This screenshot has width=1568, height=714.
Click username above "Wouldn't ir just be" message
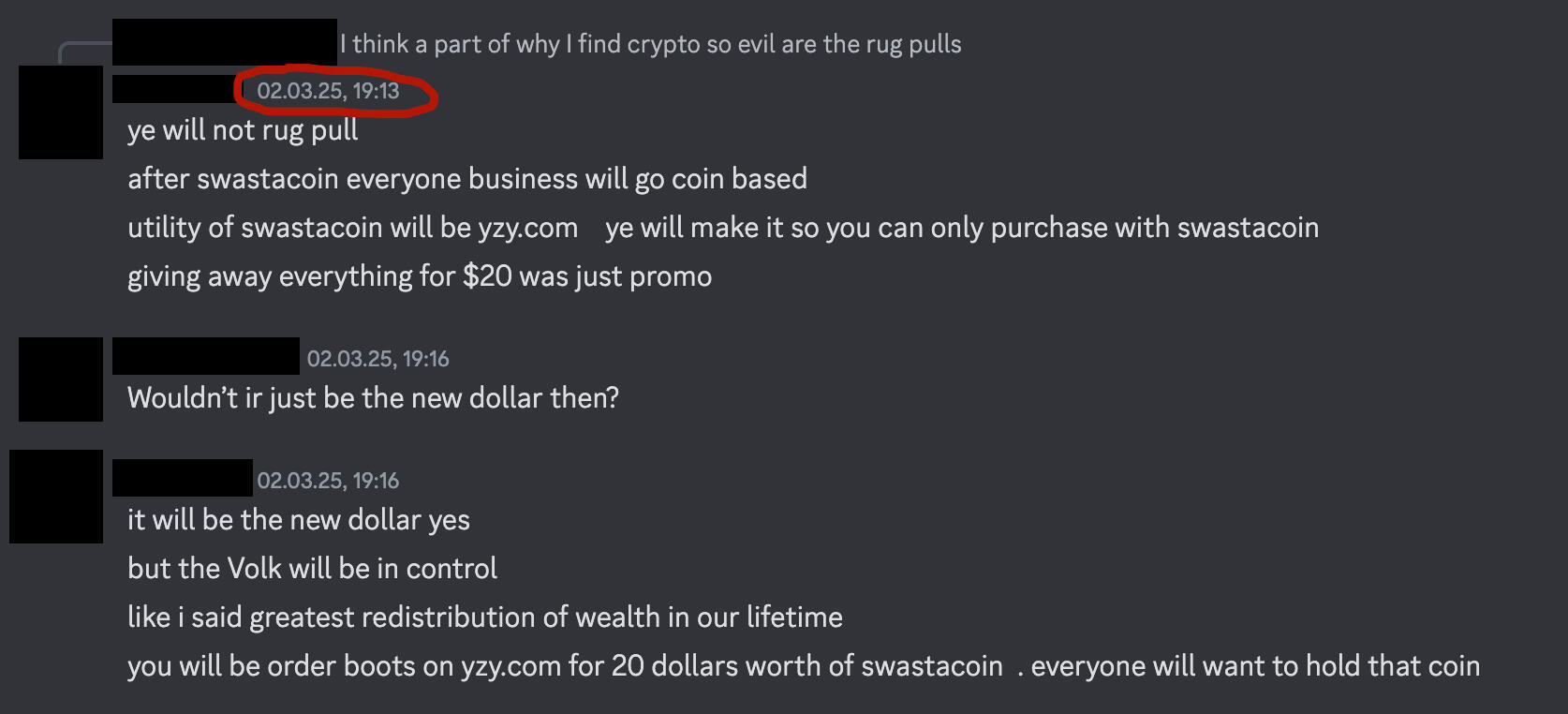pyautogui.click(x=205, y=357)
